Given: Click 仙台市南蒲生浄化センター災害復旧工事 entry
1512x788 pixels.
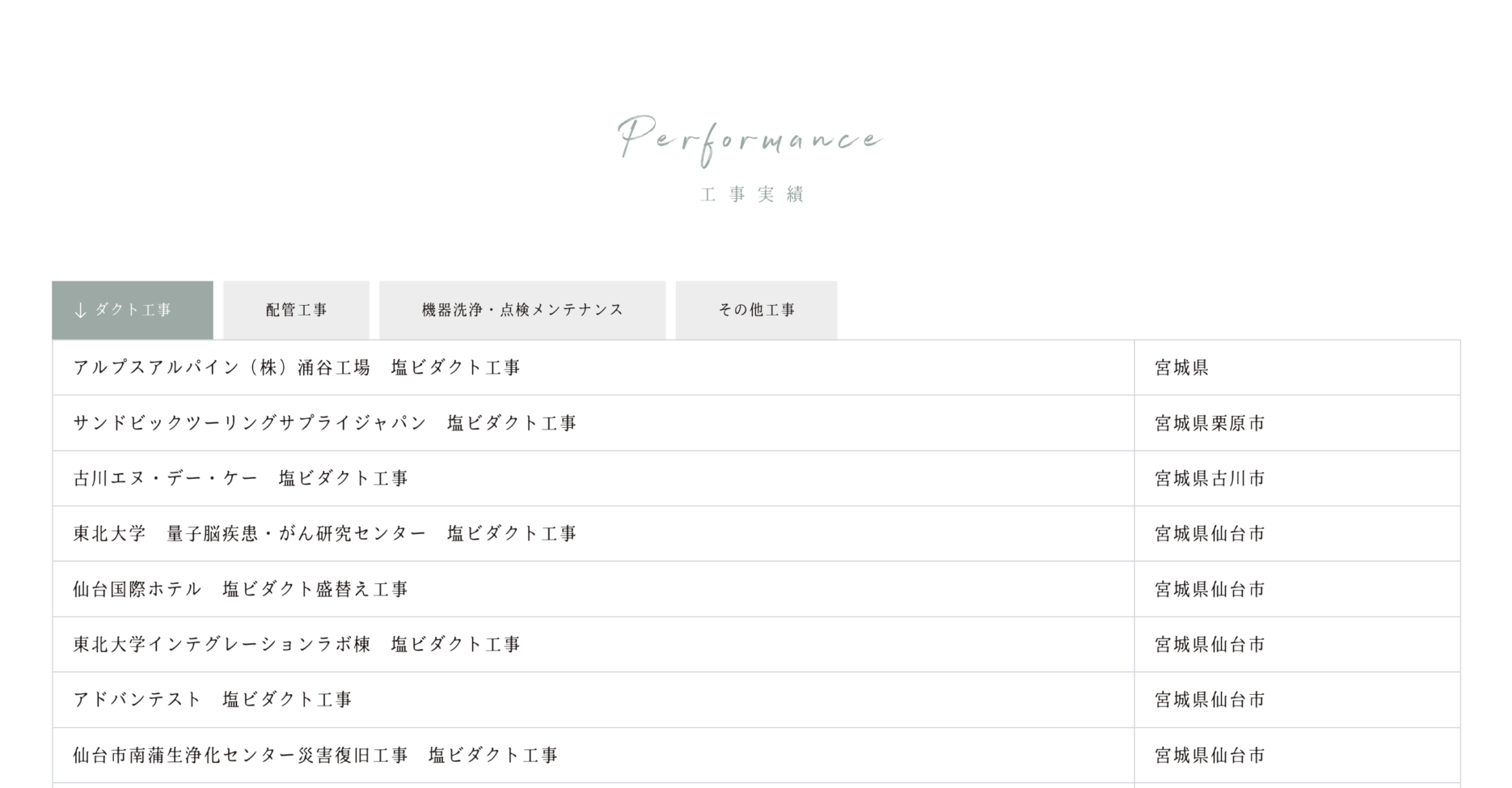Looking at the screenshot, I should click(315, 756).
